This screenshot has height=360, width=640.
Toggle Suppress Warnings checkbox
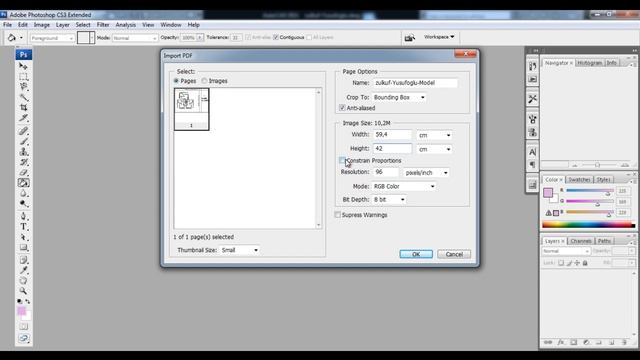(x=338, y=215)
